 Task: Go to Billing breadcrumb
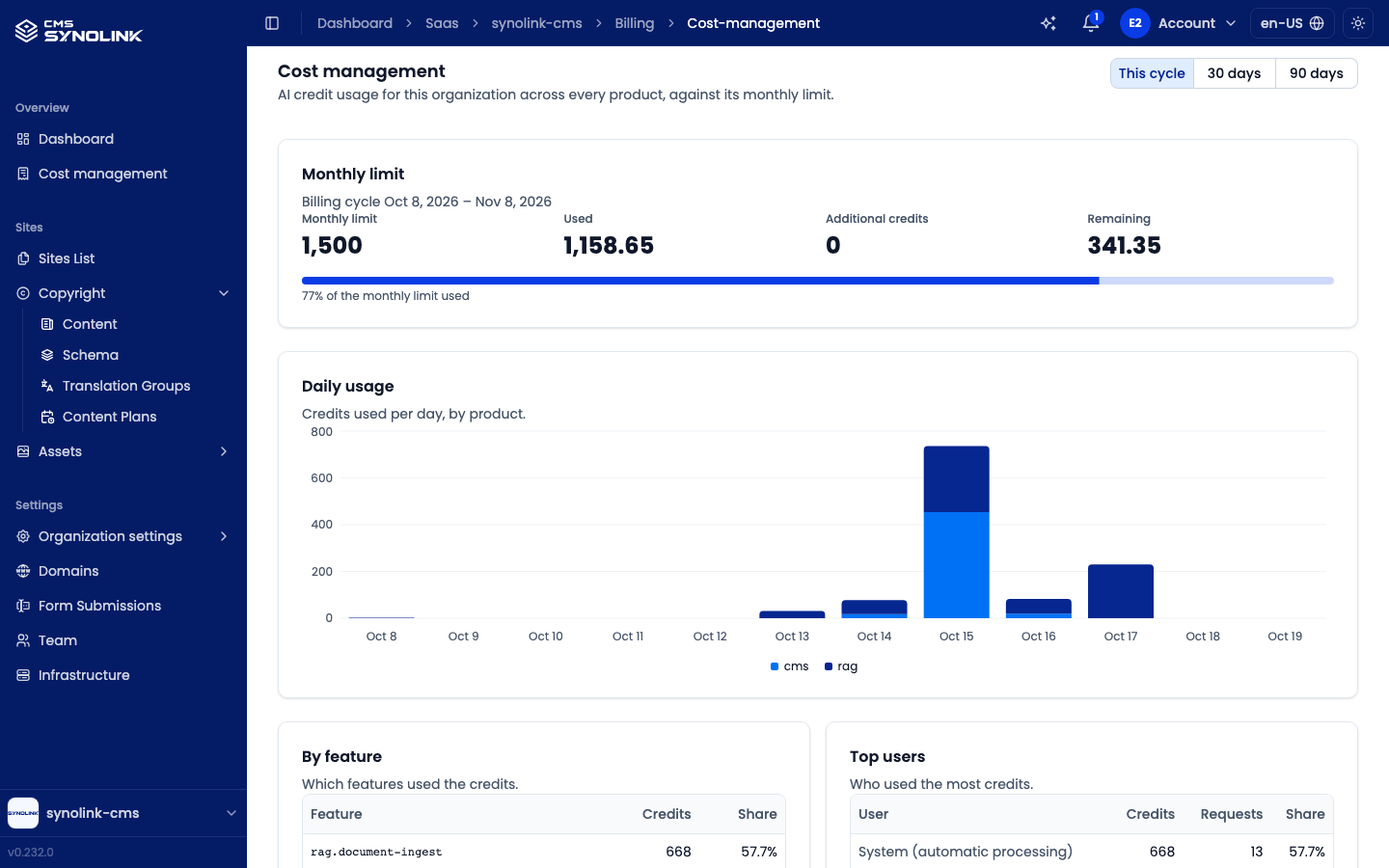[x=635, y=23]
